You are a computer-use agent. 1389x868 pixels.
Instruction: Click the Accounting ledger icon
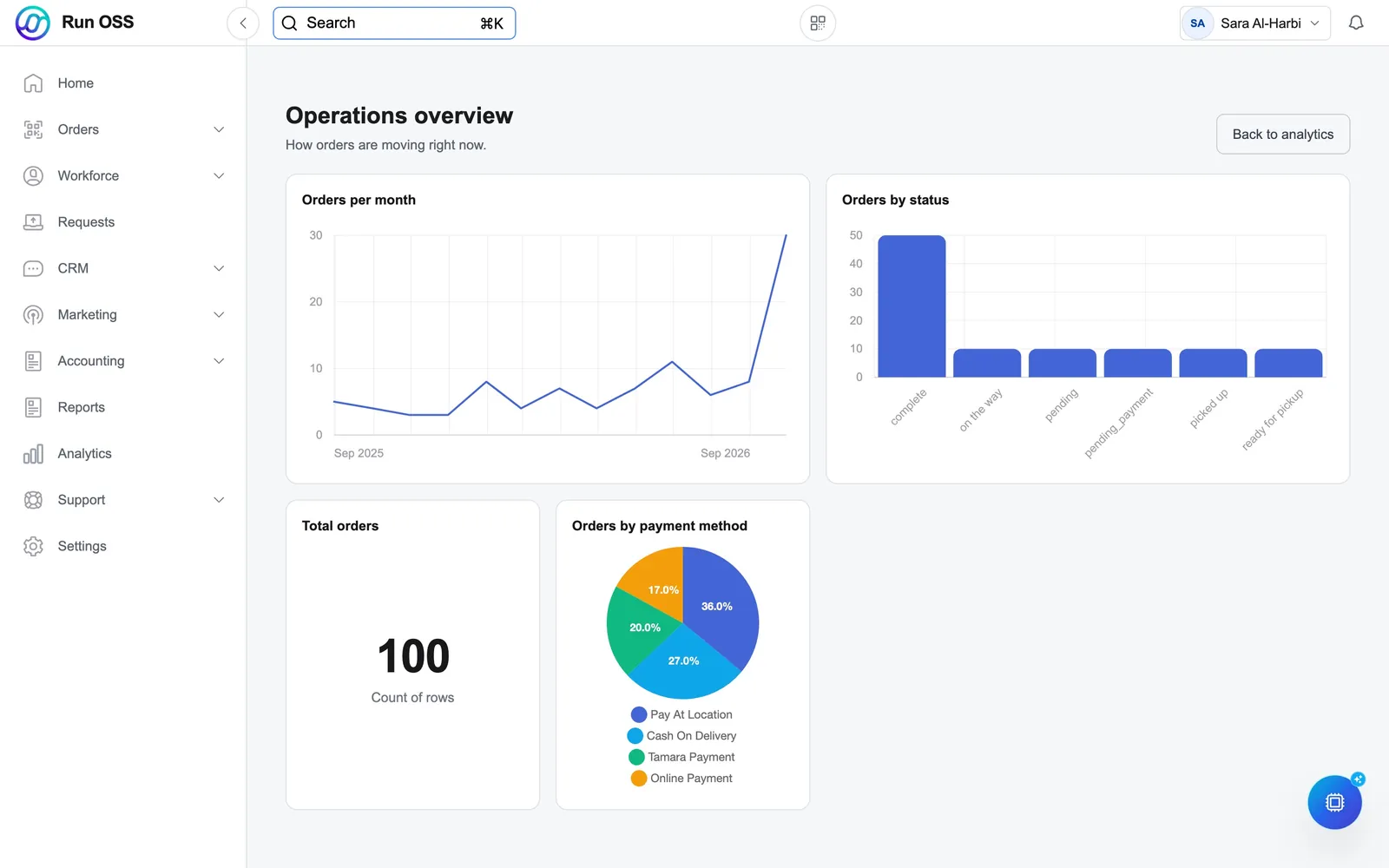click(x=33, y=361)
